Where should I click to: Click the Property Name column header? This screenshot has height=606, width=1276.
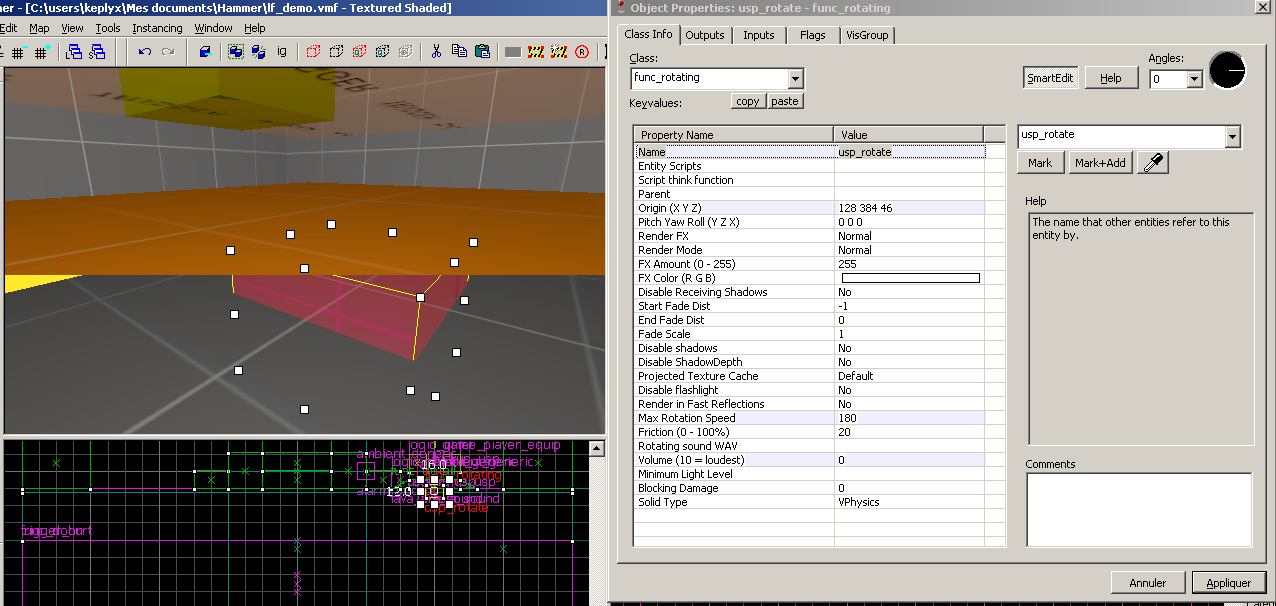pos(734,135)
